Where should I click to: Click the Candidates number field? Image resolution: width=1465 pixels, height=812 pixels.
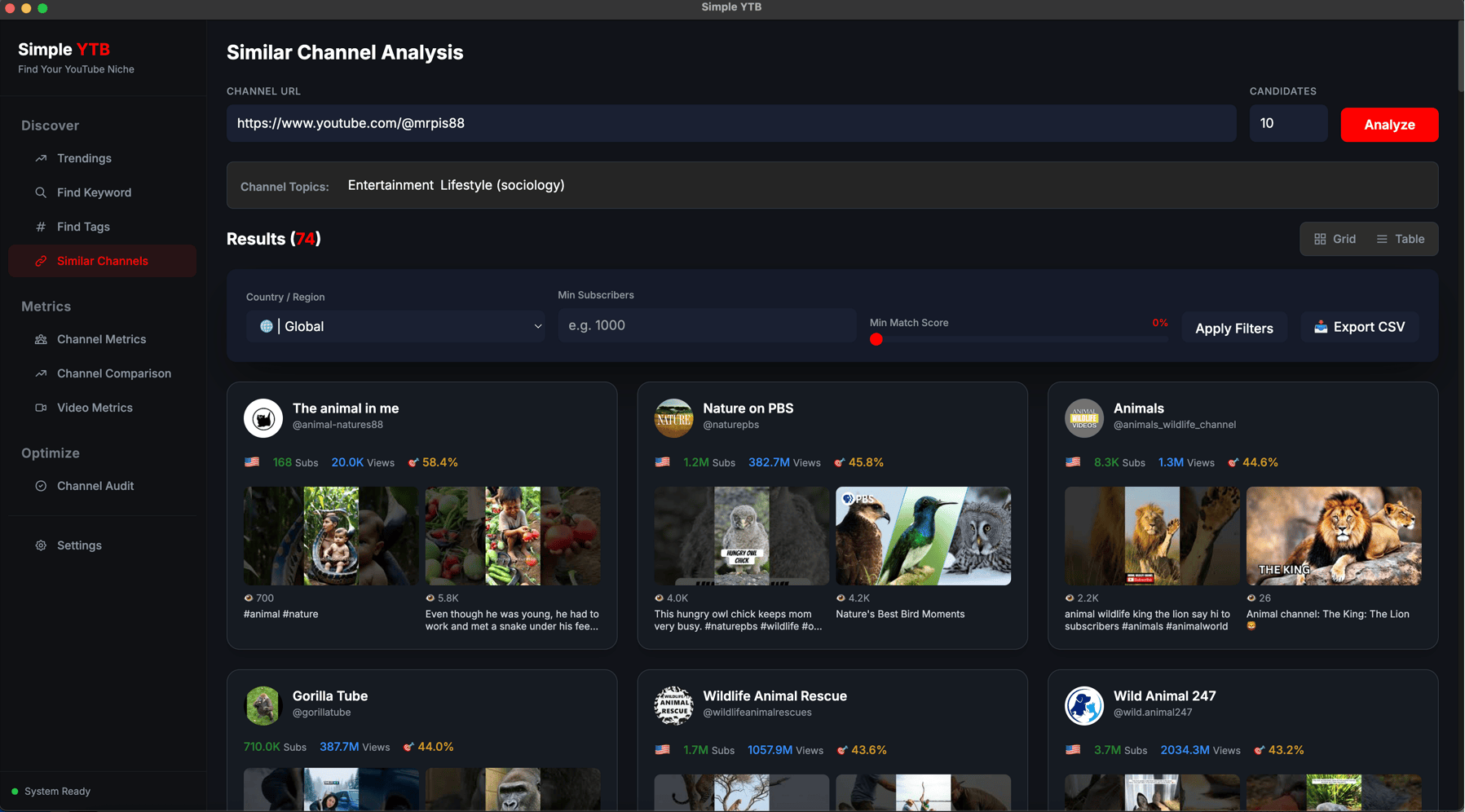pyautogui.click(x=1288, y=123)
